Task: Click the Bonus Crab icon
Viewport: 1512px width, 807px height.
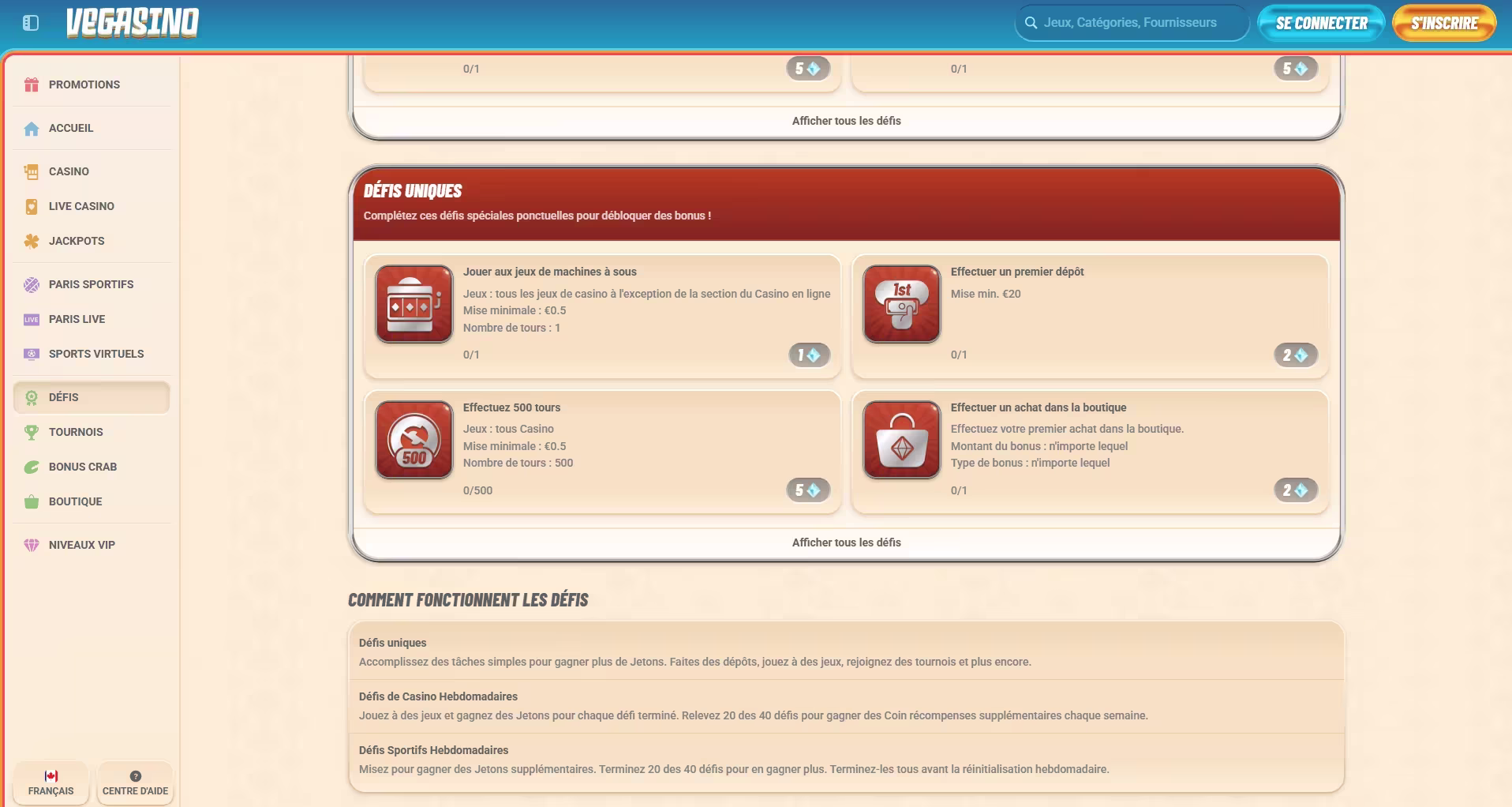Action: [x=32, y=467]
